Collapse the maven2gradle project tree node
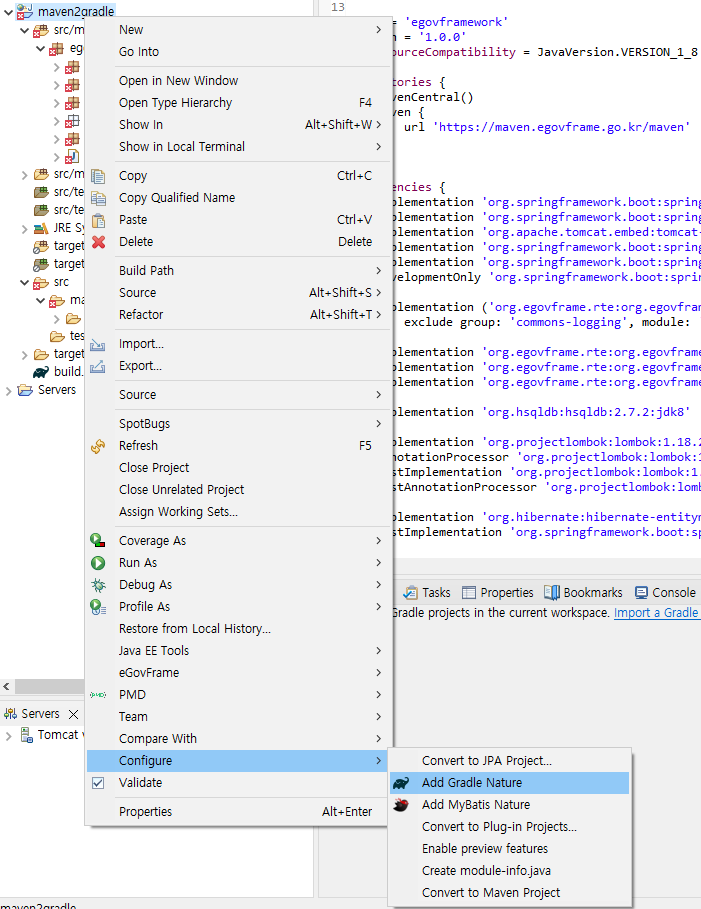Viewport: 701px width, 909px height. pyautogui.click(x=8, y=12)
